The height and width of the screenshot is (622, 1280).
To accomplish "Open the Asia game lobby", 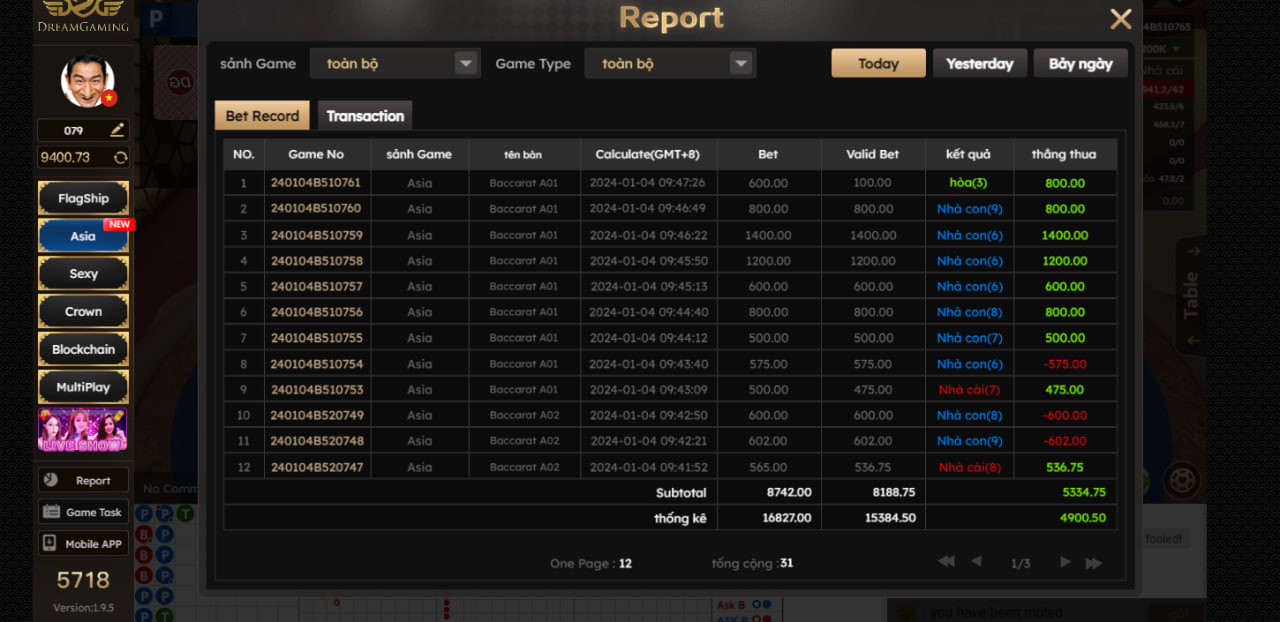I will coord(83,236).
